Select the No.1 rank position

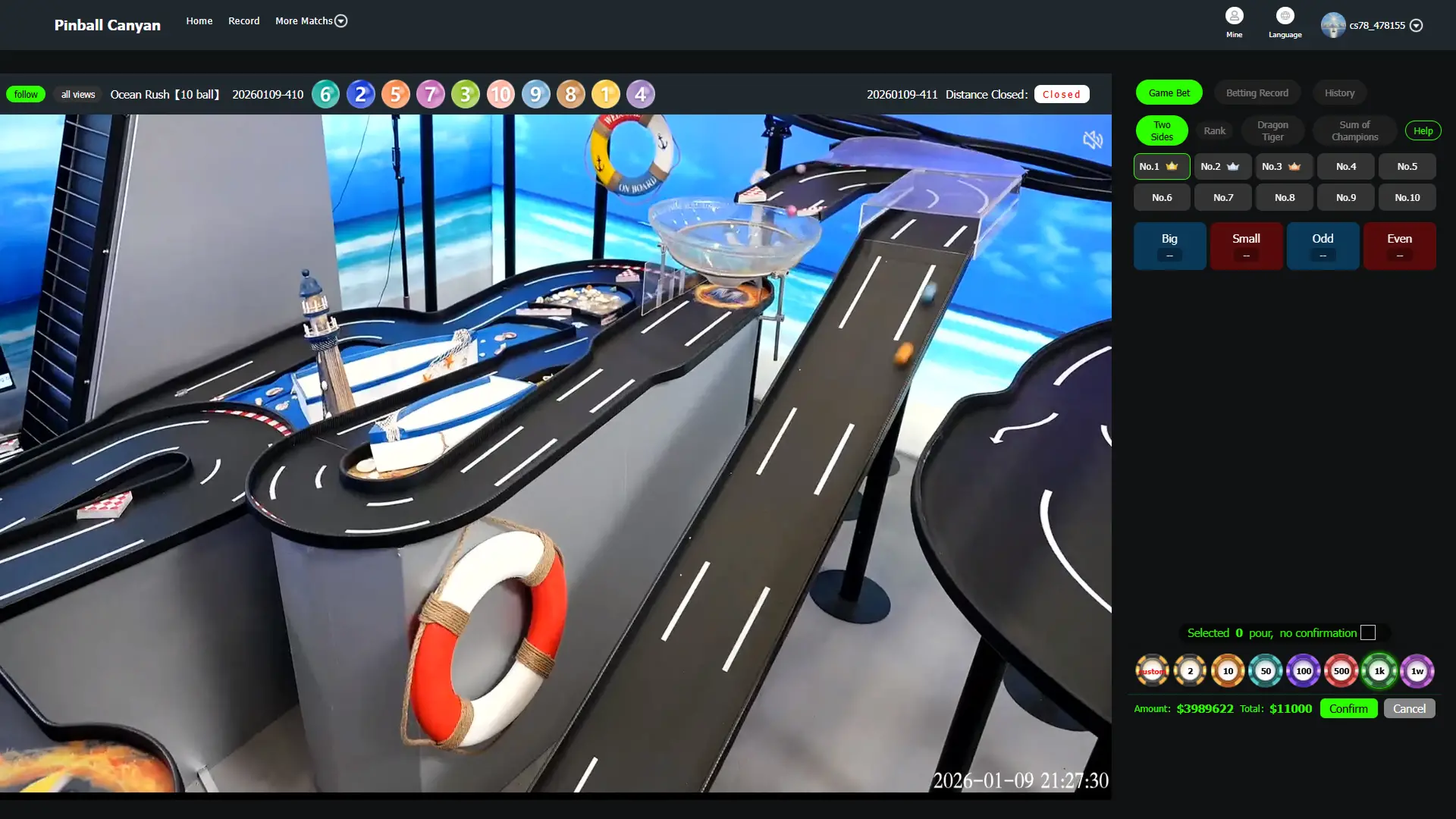pyautogui.click(x=1161, y=167)
